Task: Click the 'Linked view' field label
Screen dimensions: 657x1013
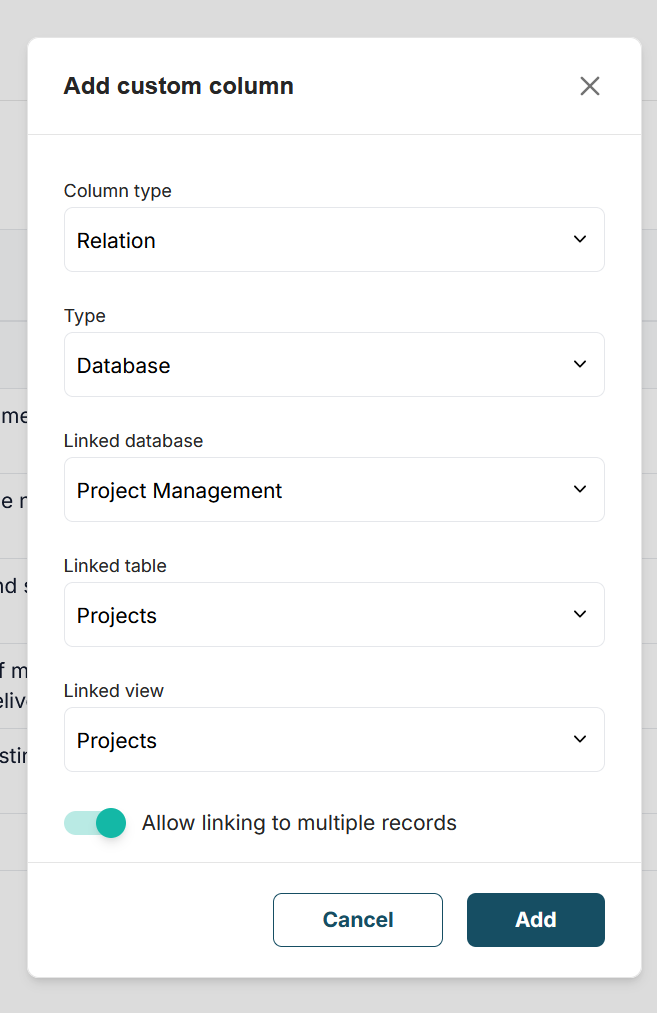Action: [x=114, y=691]
